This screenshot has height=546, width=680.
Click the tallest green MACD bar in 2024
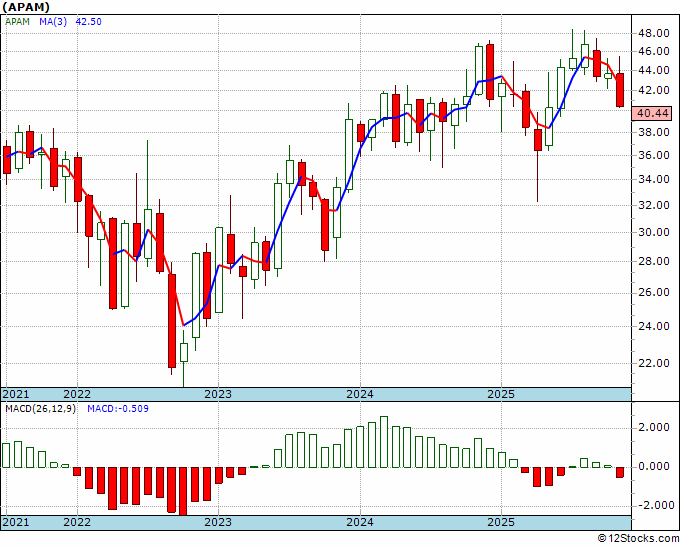click(x=384, y=442)
